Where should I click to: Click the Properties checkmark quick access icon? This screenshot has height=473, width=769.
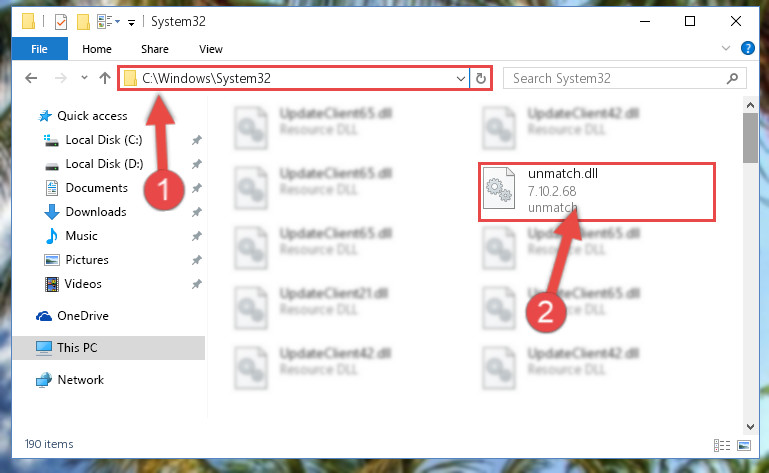(x=61, y=22)
